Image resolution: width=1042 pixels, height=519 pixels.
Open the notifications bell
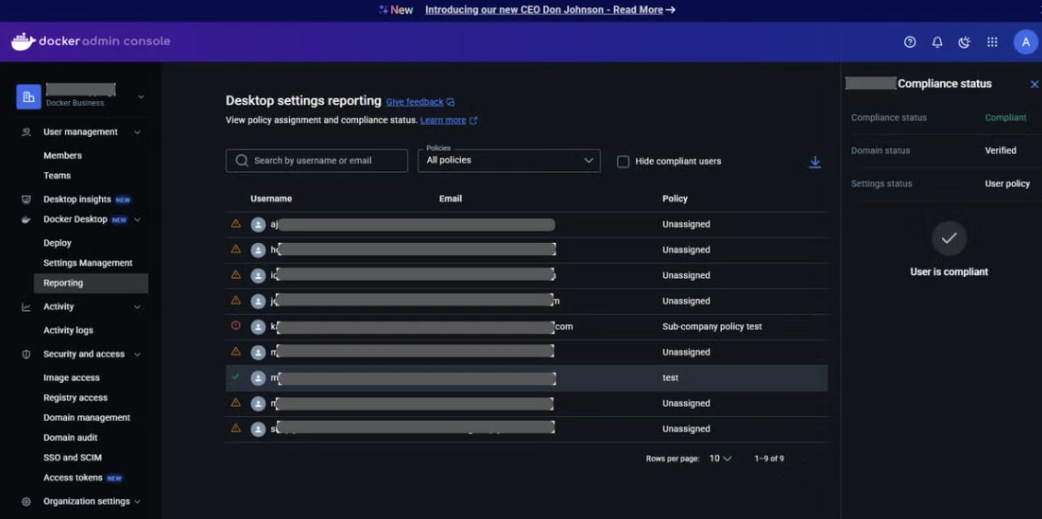[x=937, y=42]
